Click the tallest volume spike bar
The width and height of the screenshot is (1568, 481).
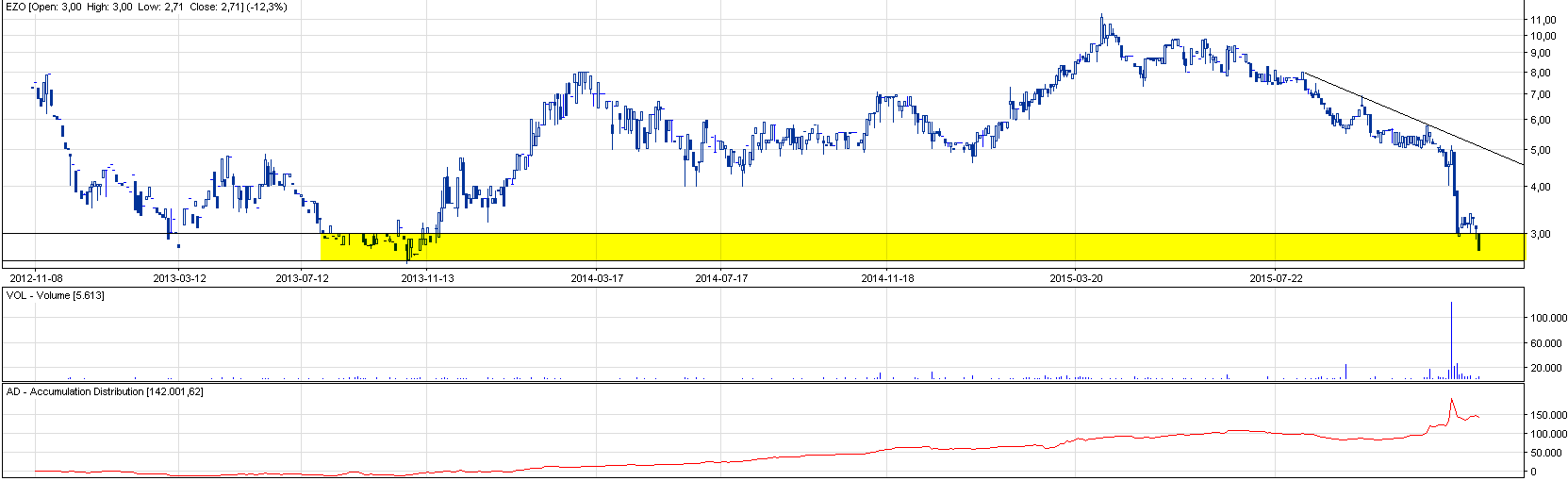click(x=1451, y=340)
